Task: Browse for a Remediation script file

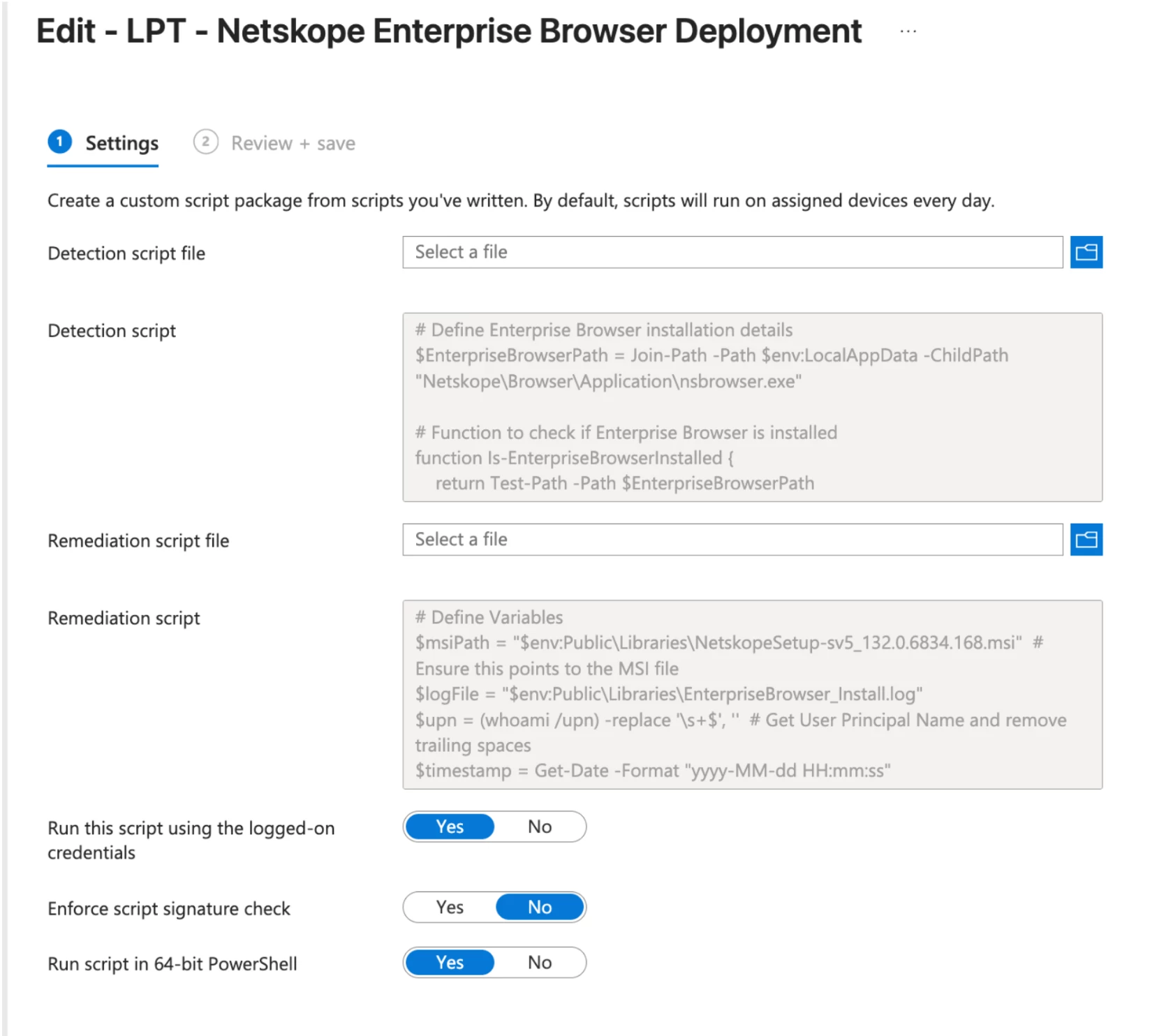Action: [1086, 540]
